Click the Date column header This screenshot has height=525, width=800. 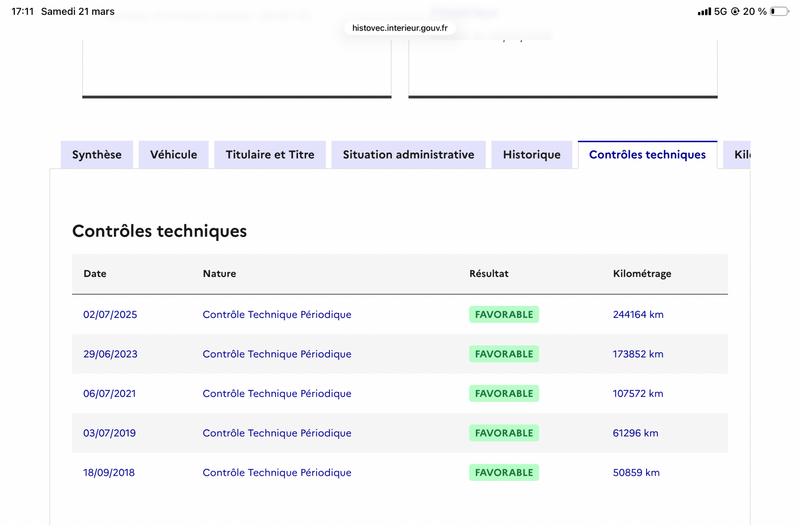[95, 274]
